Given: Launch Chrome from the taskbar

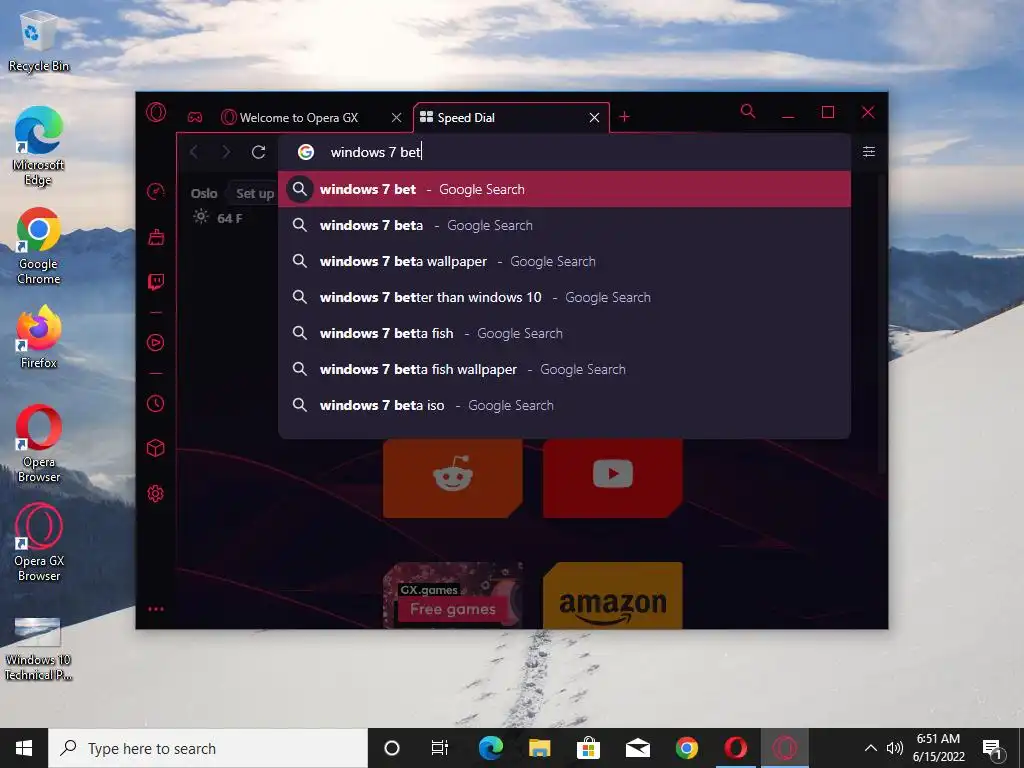Looking at the screenshot, I should click(x=686, y=748).
